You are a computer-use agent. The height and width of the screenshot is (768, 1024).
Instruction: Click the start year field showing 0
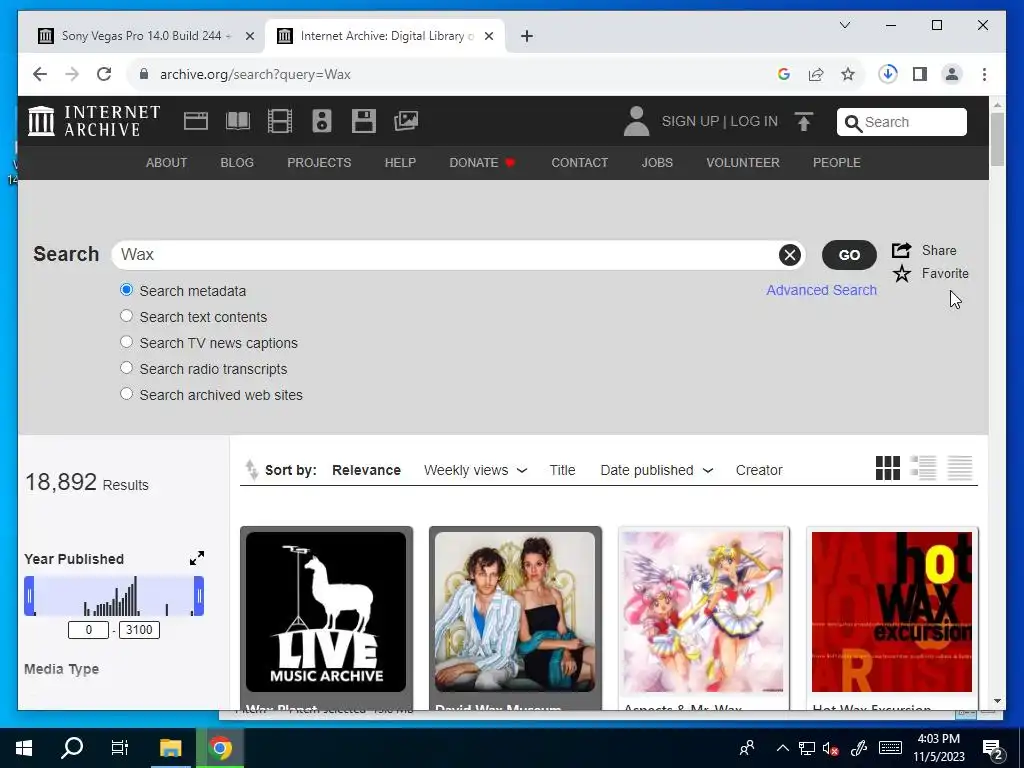pyautogui.click(x=88, y=630)
